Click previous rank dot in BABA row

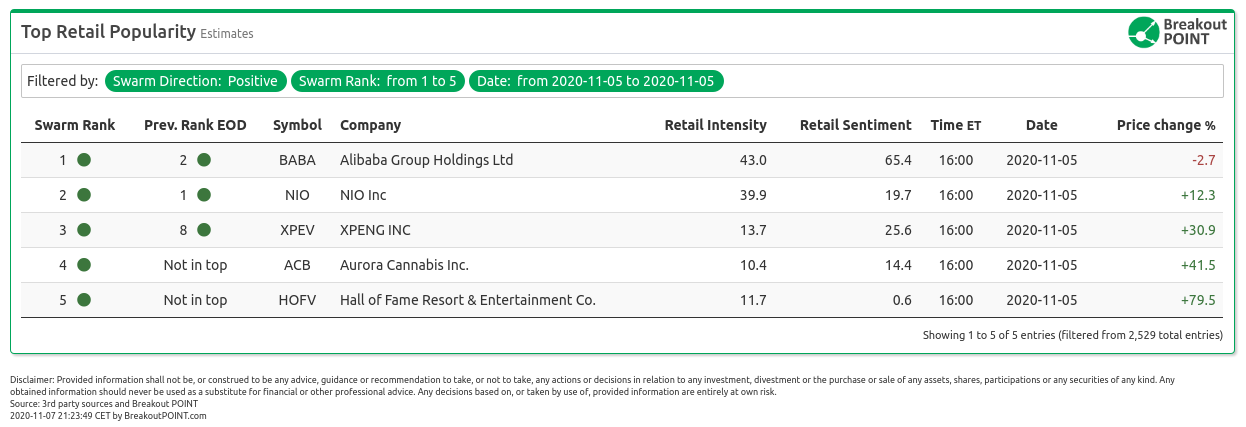(x=204, y=160)
